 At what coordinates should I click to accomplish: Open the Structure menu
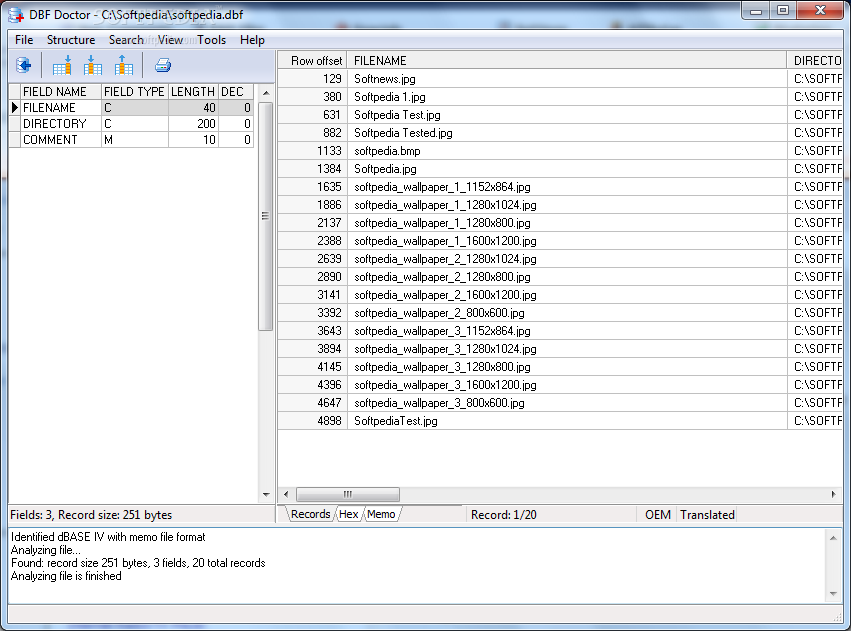71,40
